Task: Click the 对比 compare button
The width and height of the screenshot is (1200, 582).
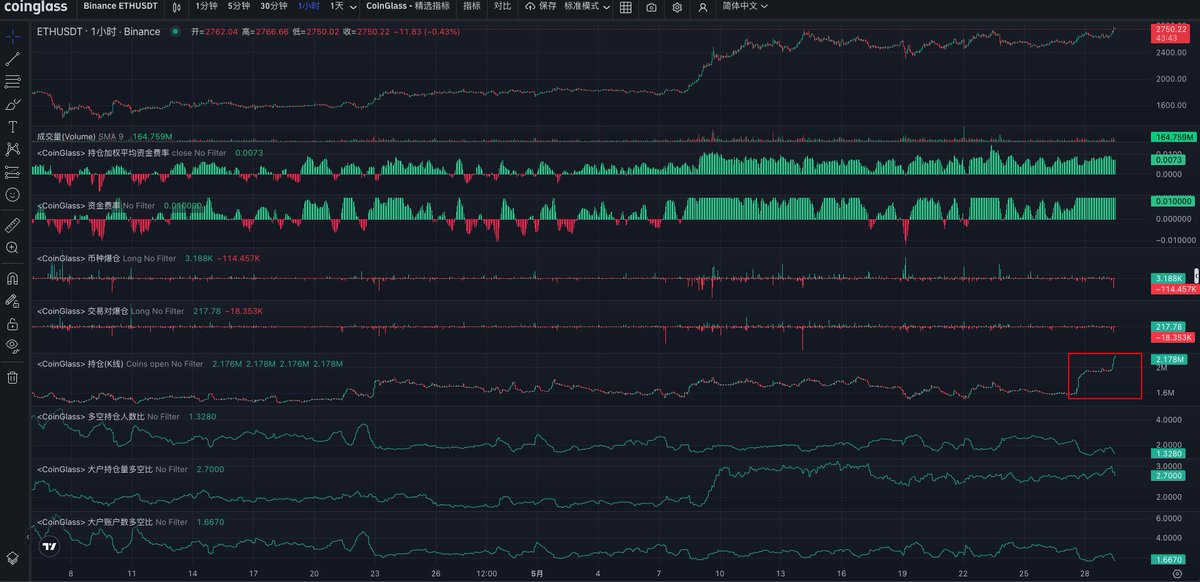Action: [502, 6]
